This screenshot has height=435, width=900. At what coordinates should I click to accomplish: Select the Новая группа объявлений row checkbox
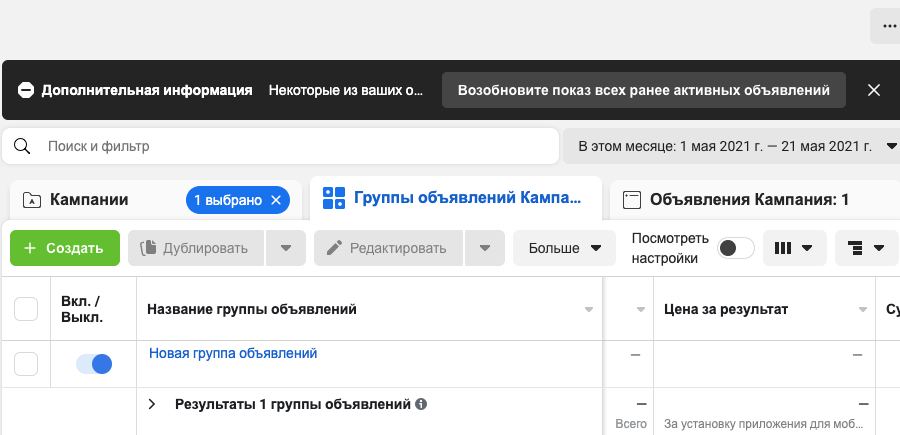point(26,364)
